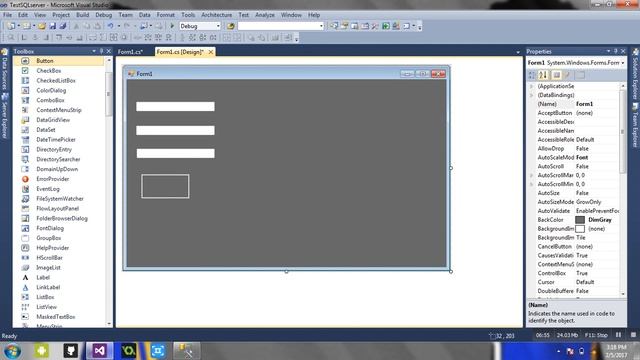Show categorized view in Properties panel

tap(532, 75)
